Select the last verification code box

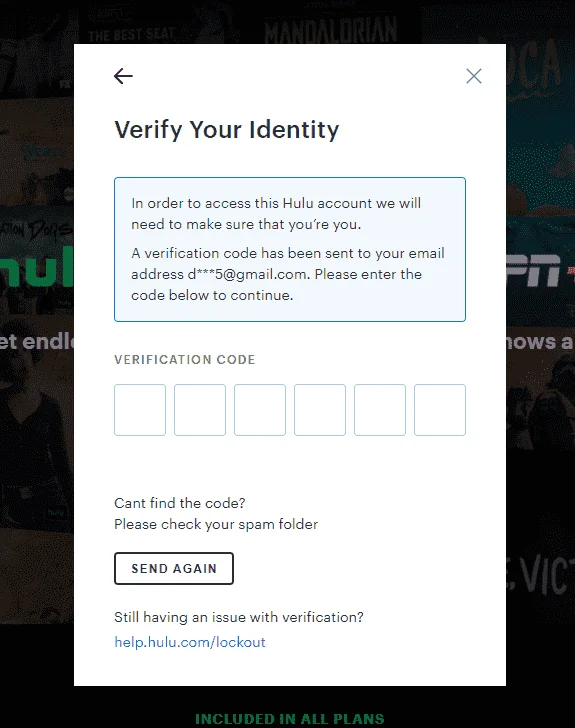click(x=439, y=410)
